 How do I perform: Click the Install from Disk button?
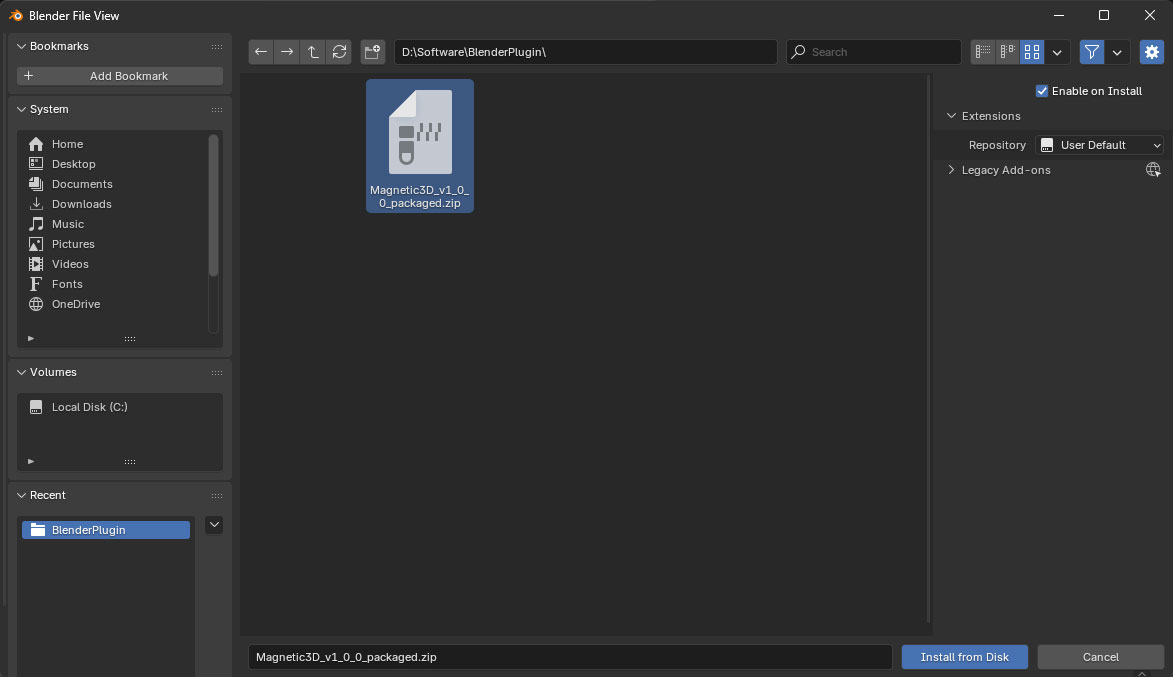click(x=964, y=657)
